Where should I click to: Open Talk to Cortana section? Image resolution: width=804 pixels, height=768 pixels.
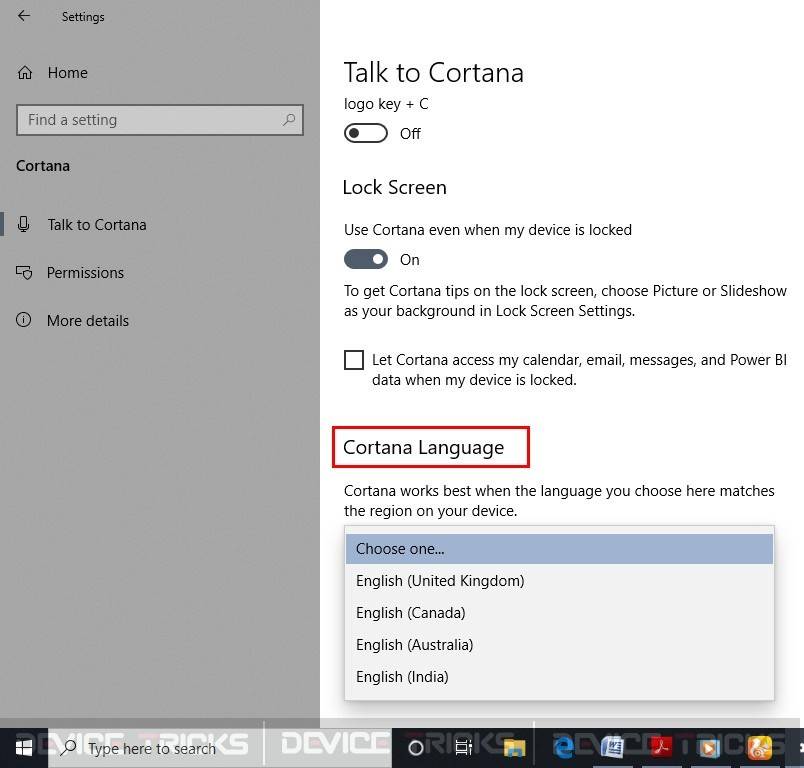[x=96, y=224]
